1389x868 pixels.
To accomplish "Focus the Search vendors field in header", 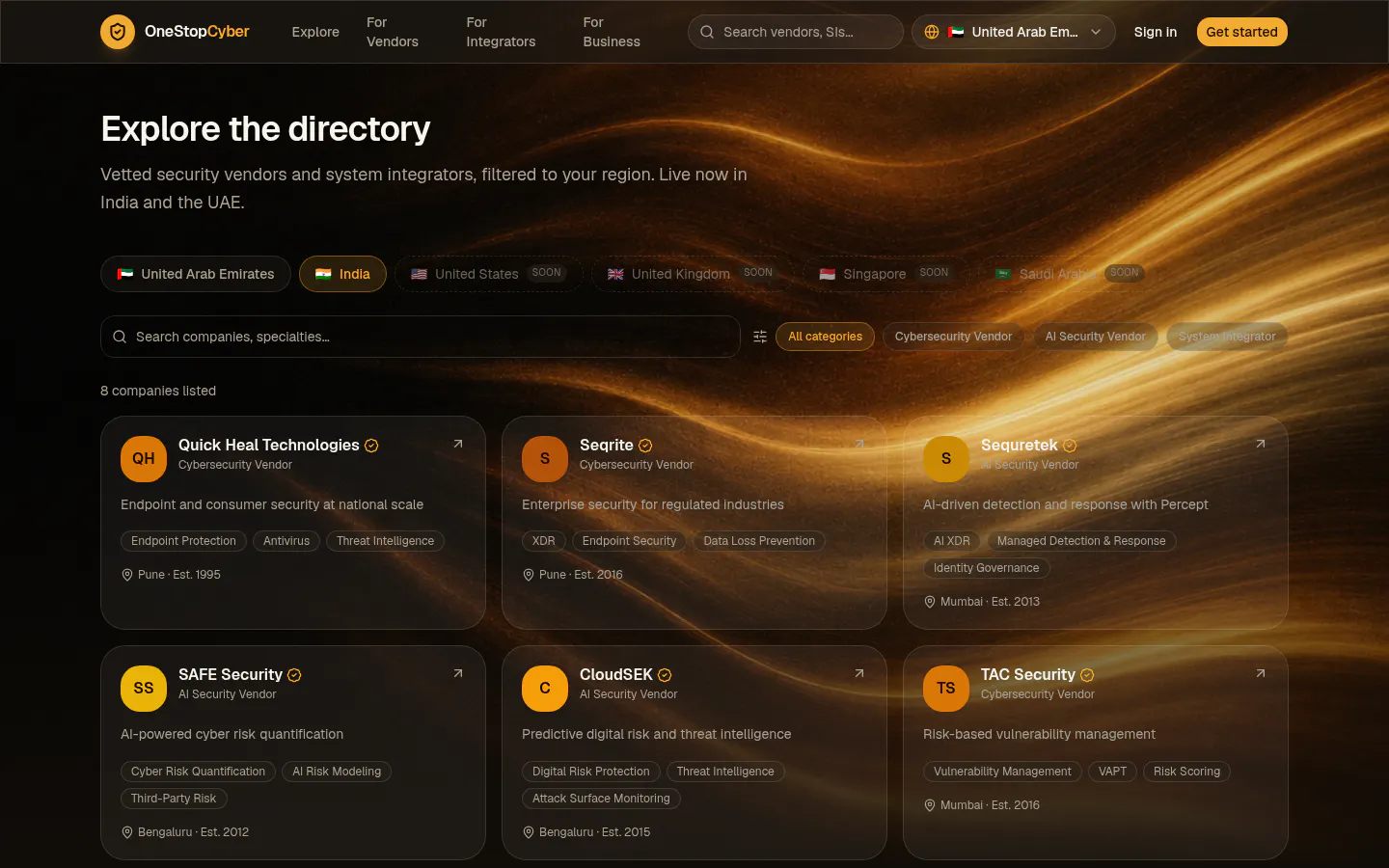I will [x=796, y=32].
